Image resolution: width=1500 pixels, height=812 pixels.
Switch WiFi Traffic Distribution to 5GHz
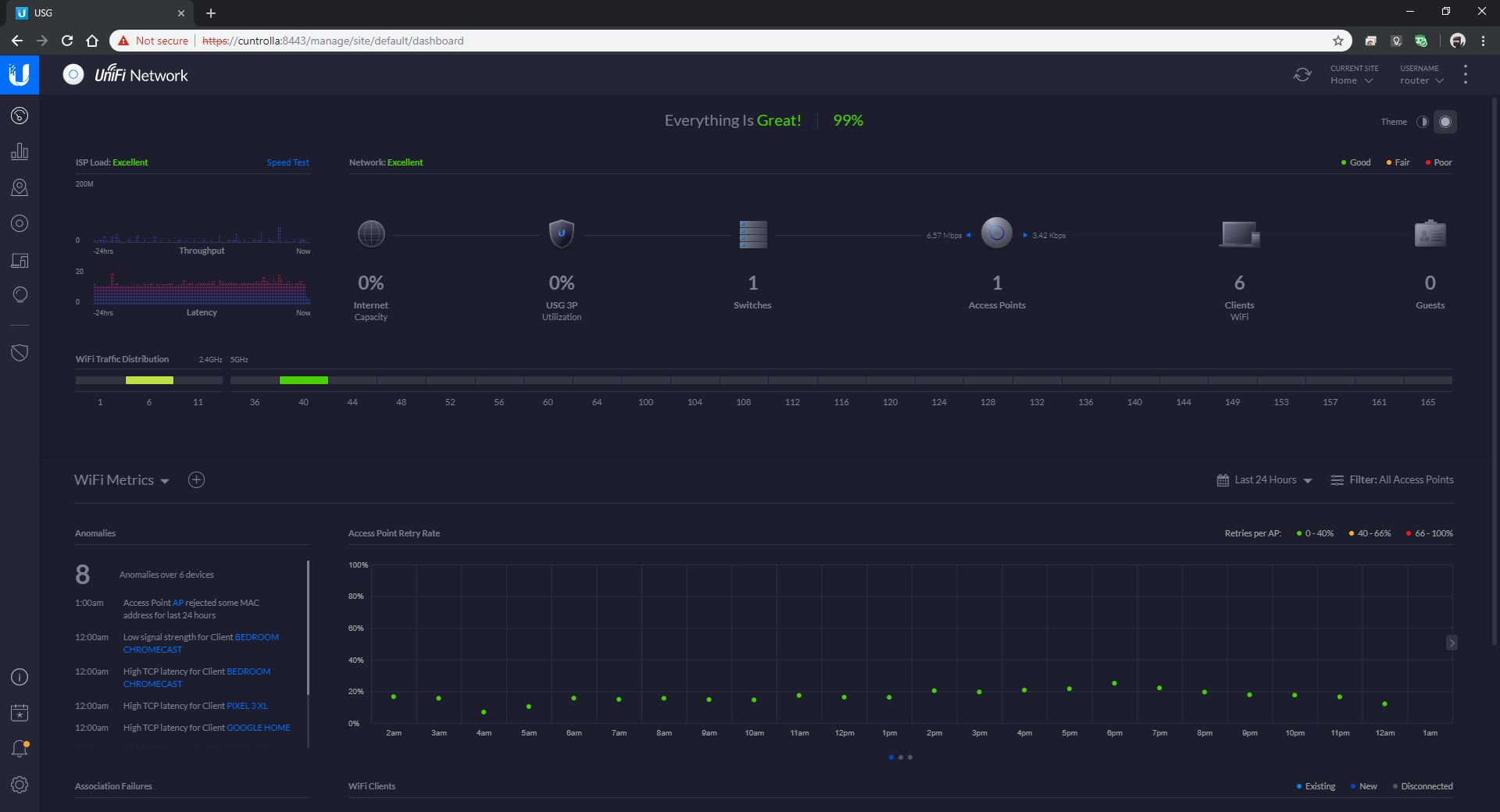pyautogui.click(x=238, y=359)
